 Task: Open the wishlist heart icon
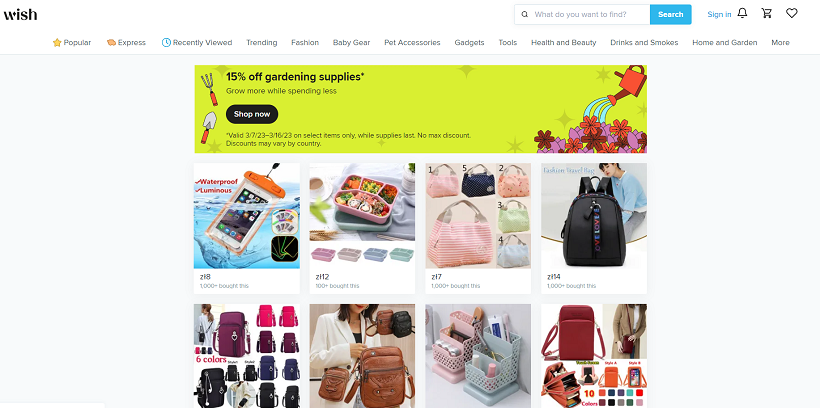tap(792, 14)
